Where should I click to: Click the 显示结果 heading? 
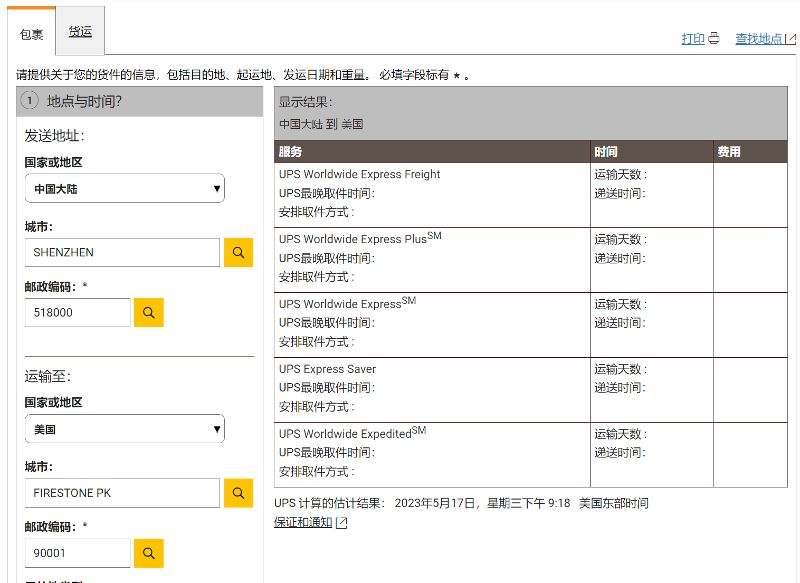click(x=305, y=102)
